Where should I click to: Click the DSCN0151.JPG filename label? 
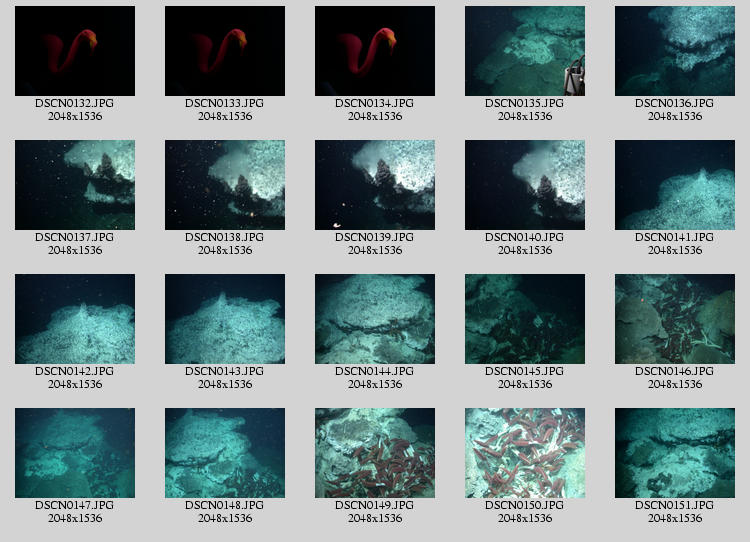point(674,506)
